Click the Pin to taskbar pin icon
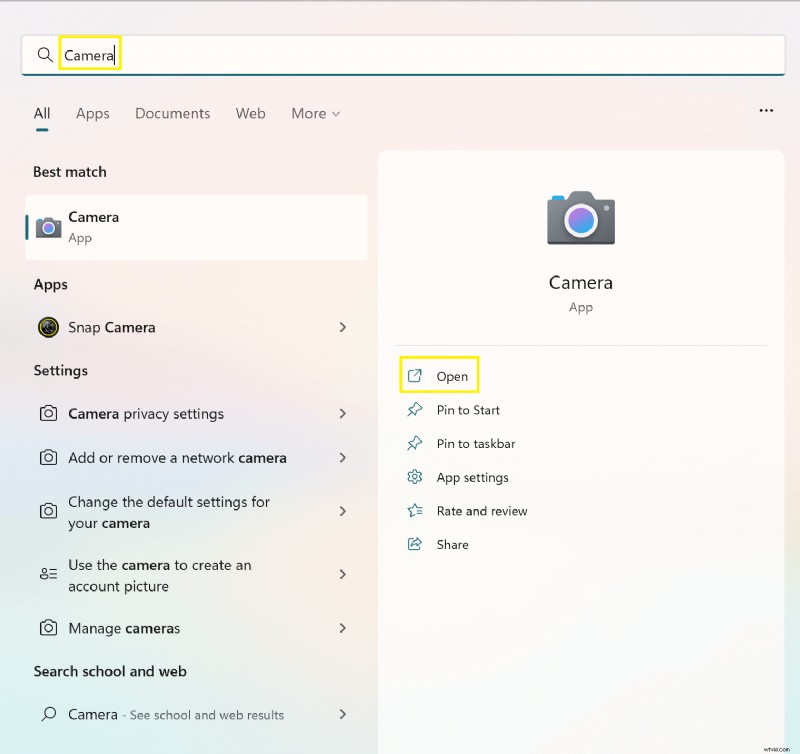The width and height of the screenshot is (800, 754). [x=415, y=443]
